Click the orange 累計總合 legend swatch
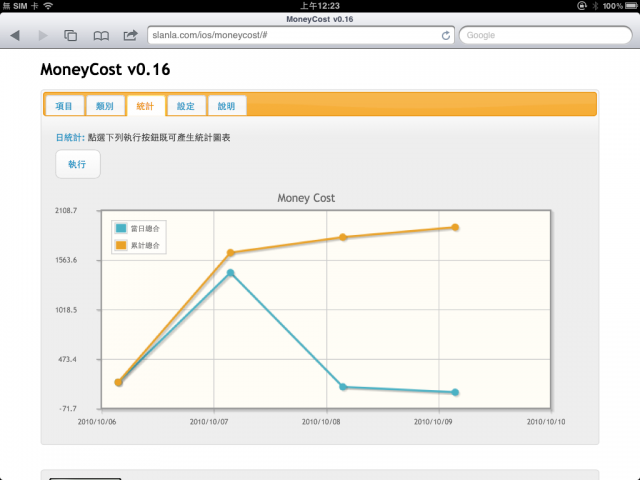This screenshot has height=480, width=640. [121, 245]
